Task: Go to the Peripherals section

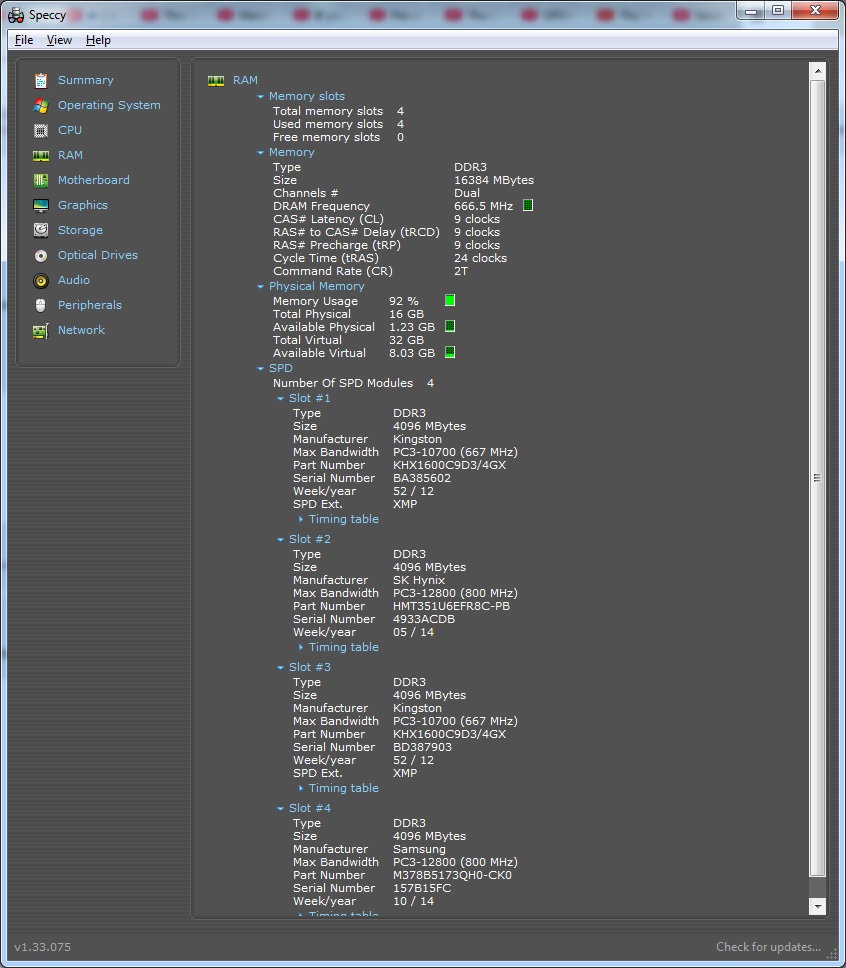Action: click(x=90, y=306)
